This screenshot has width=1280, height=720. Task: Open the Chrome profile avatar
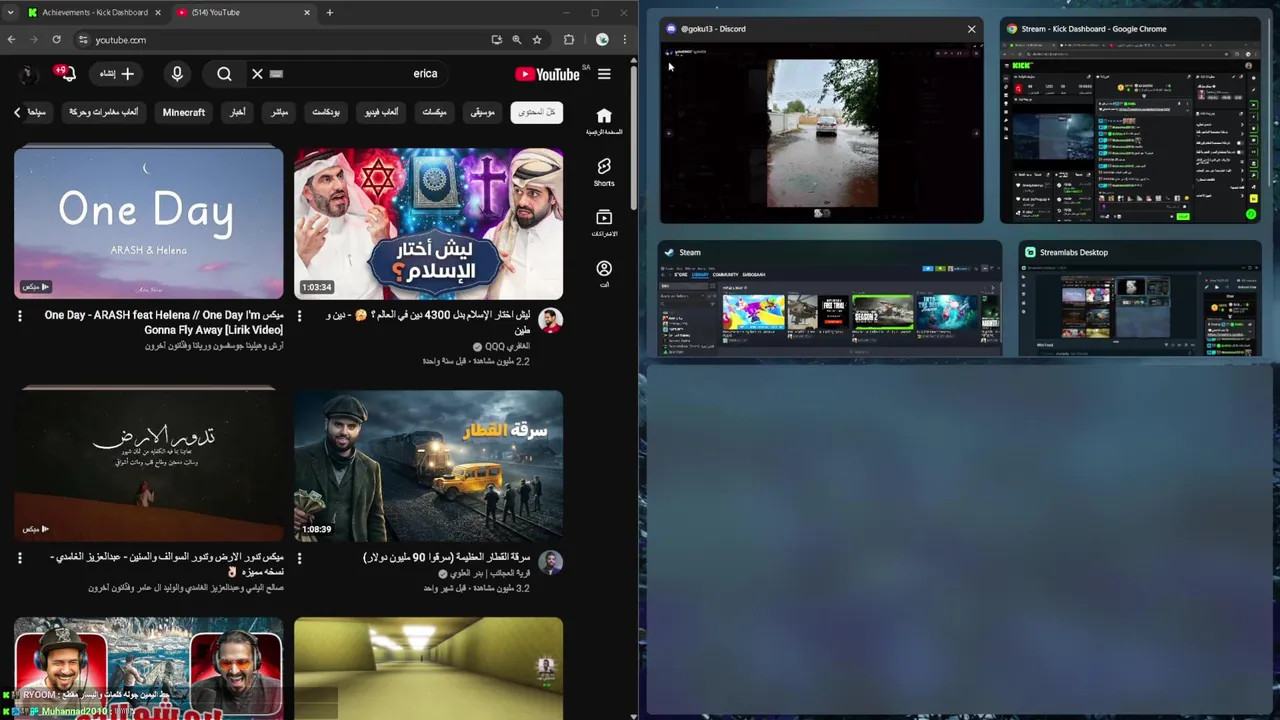(602, 40)
